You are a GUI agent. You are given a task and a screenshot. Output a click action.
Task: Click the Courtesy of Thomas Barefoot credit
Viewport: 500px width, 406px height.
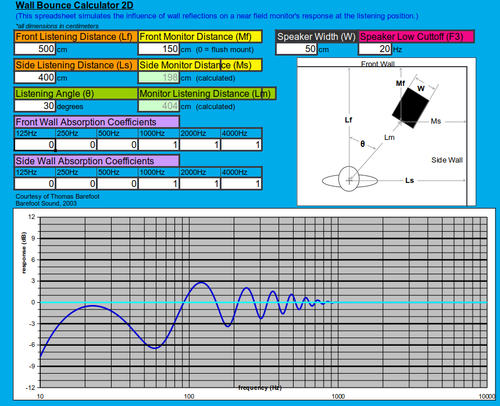pyautogui.click(x=57, y=196)
